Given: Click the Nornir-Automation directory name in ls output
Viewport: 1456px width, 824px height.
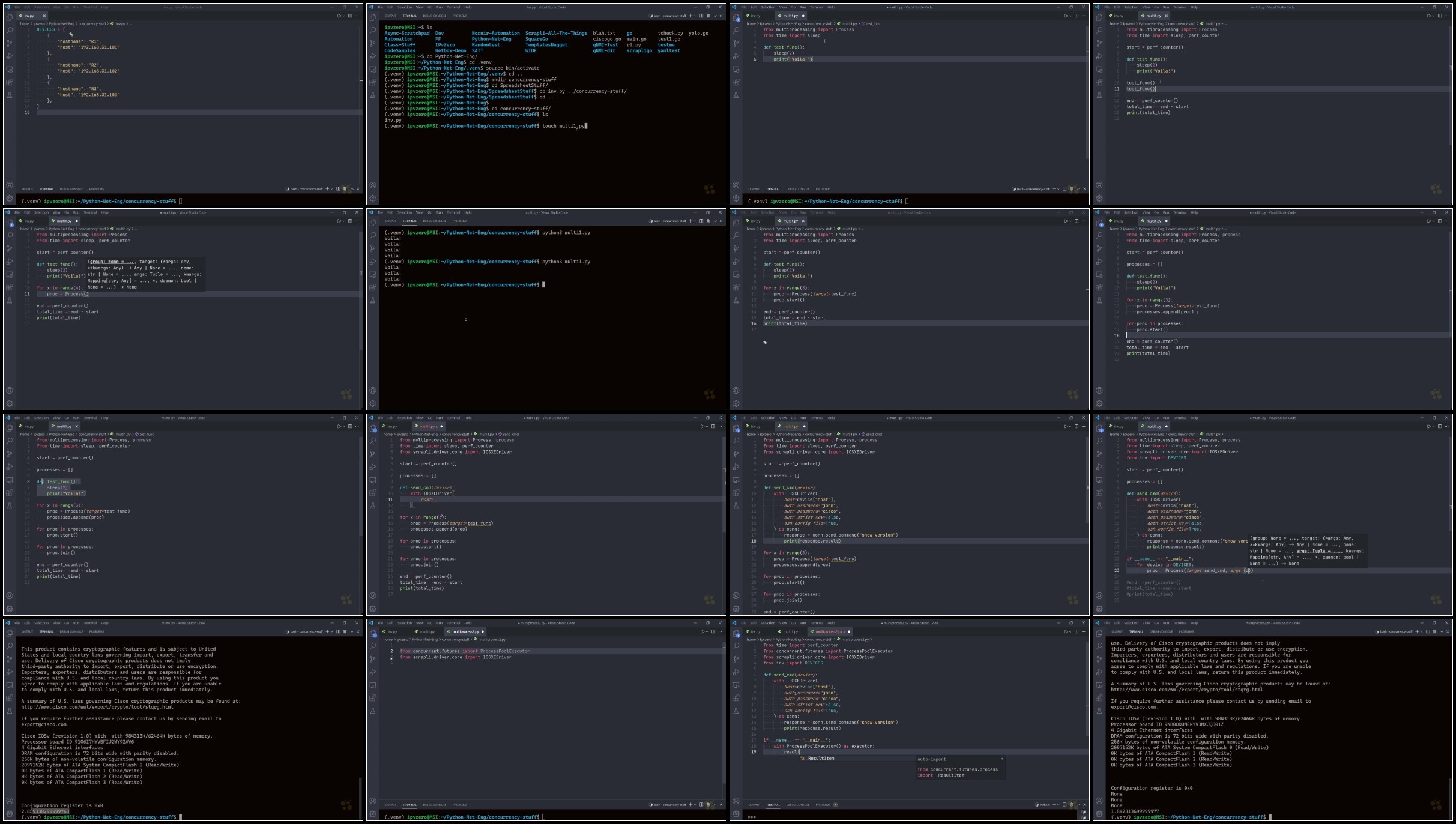Looking at the screenshot, I should 496,33.
